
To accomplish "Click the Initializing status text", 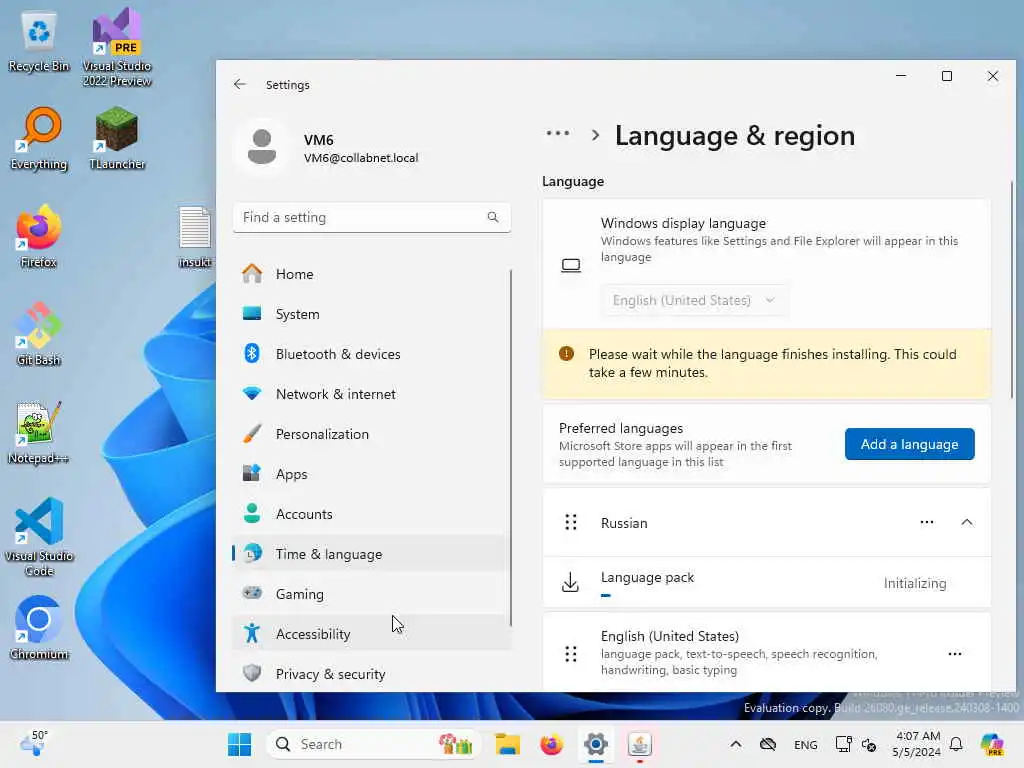I will tap(915, 583).
